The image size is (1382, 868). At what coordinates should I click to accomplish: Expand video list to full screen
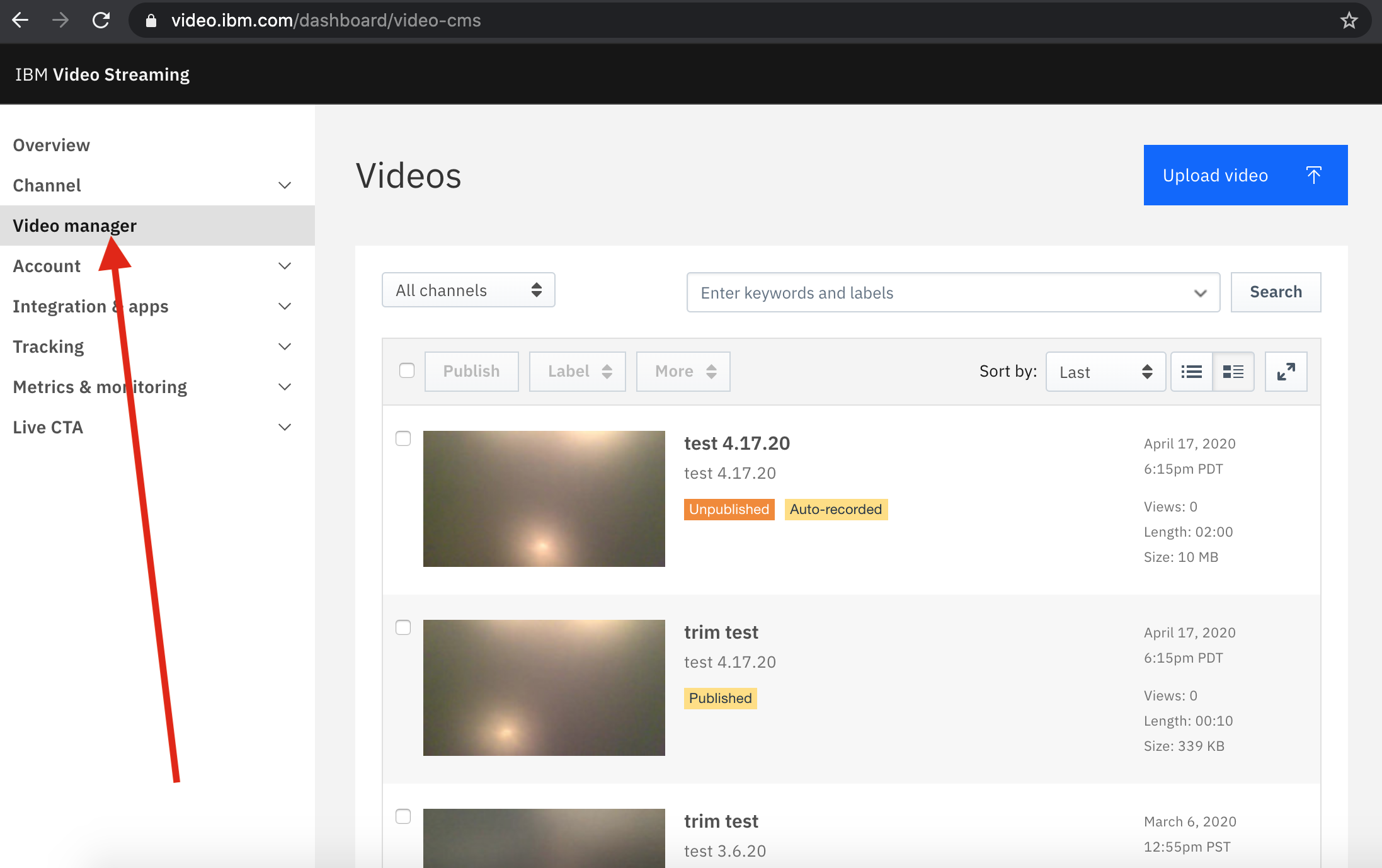point(1286,372)
